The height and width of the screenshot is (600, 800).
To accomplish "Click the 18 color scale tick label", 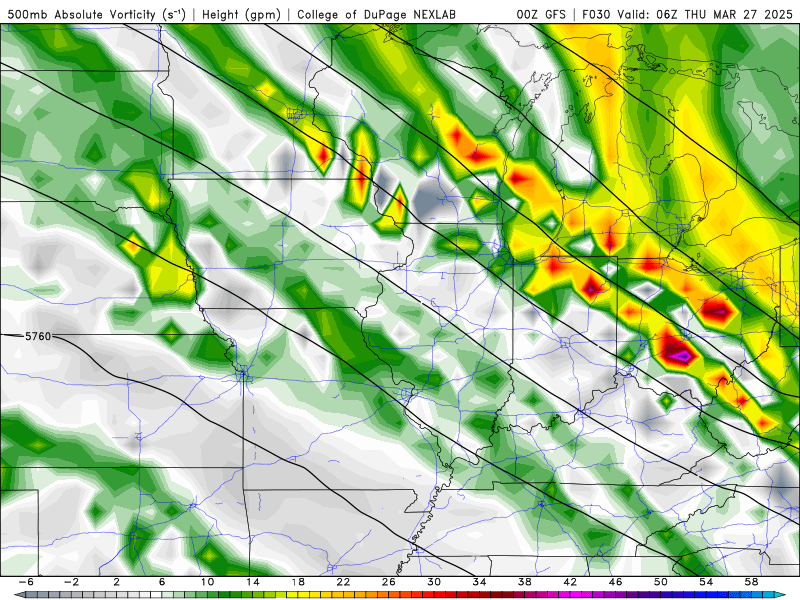I will coord(298,582).
